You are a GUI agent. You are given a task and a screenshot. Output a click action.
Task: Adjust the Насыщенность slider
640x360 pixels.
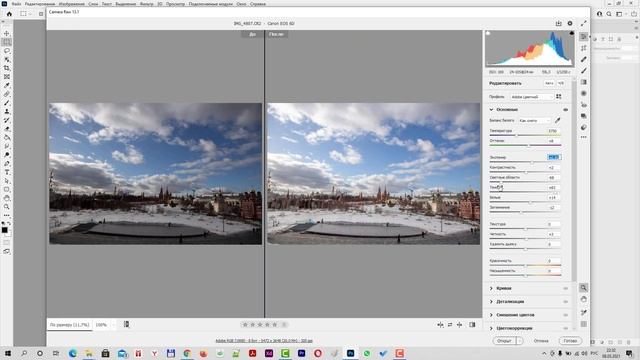pos(525,276)
